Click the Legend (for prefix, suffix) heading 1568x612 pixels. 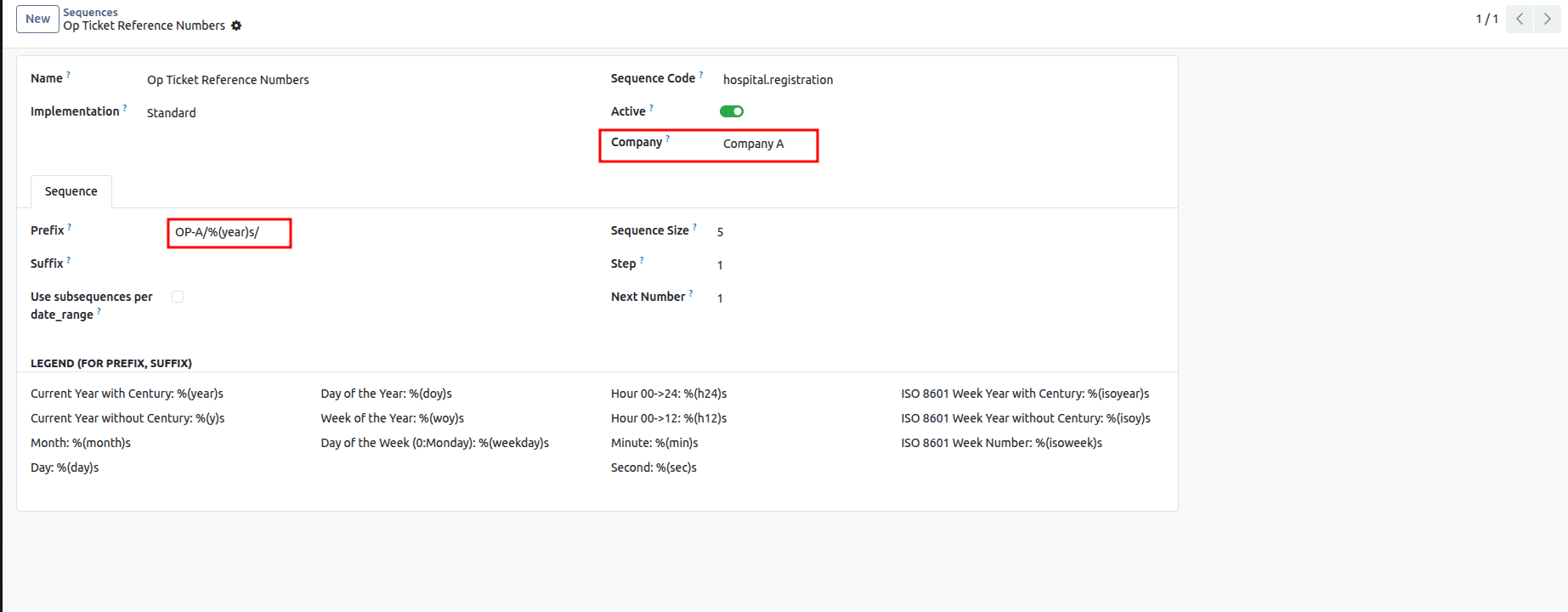click(x=111, y=363)
